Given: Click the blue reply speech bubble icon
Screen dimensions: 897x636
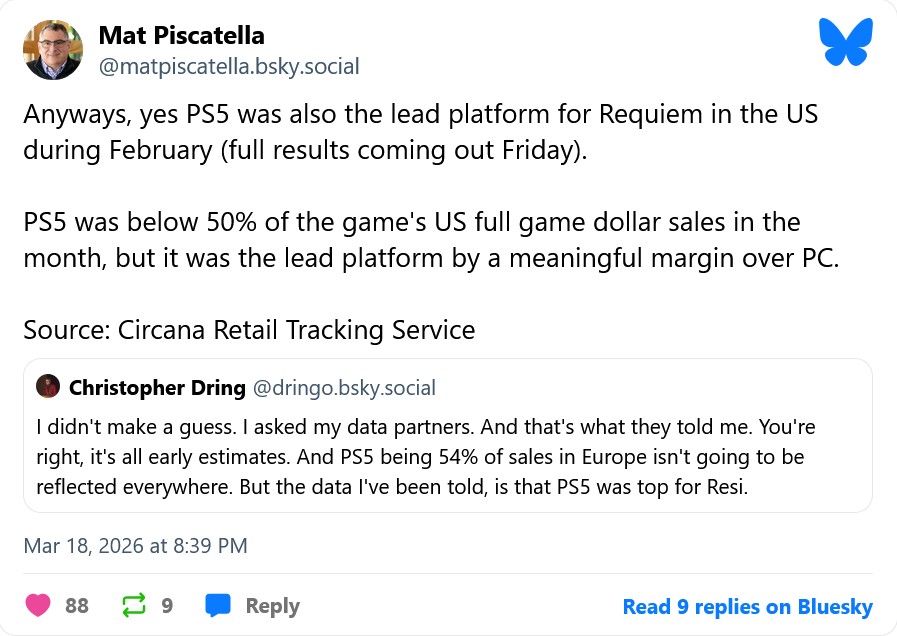Looking at the screenshot, I should coord(218,605).
